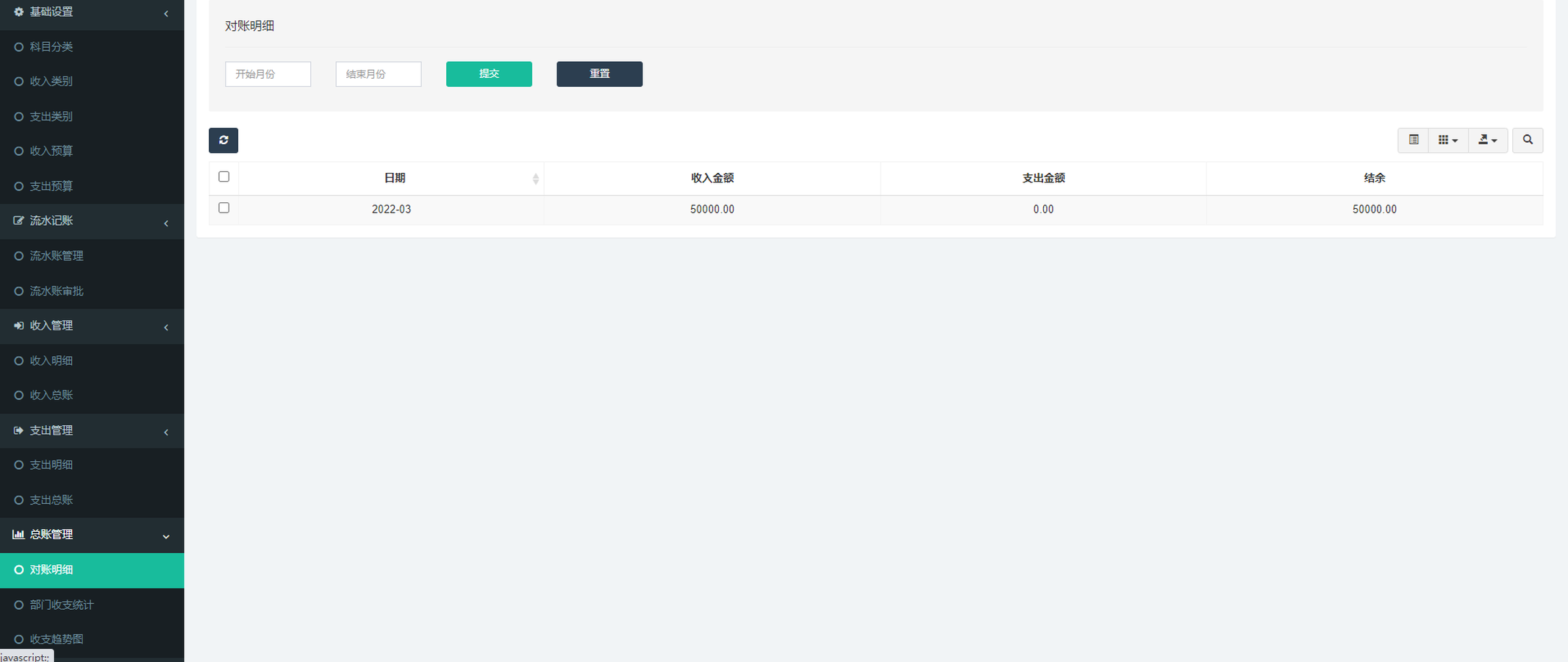Click the circle icon beside 支出类别

click(19, 116)
